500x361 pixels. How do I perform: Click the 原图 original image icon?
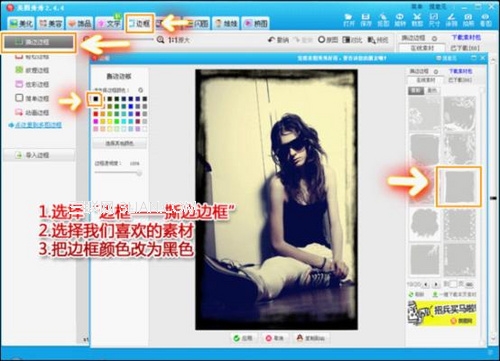[328, 40]
